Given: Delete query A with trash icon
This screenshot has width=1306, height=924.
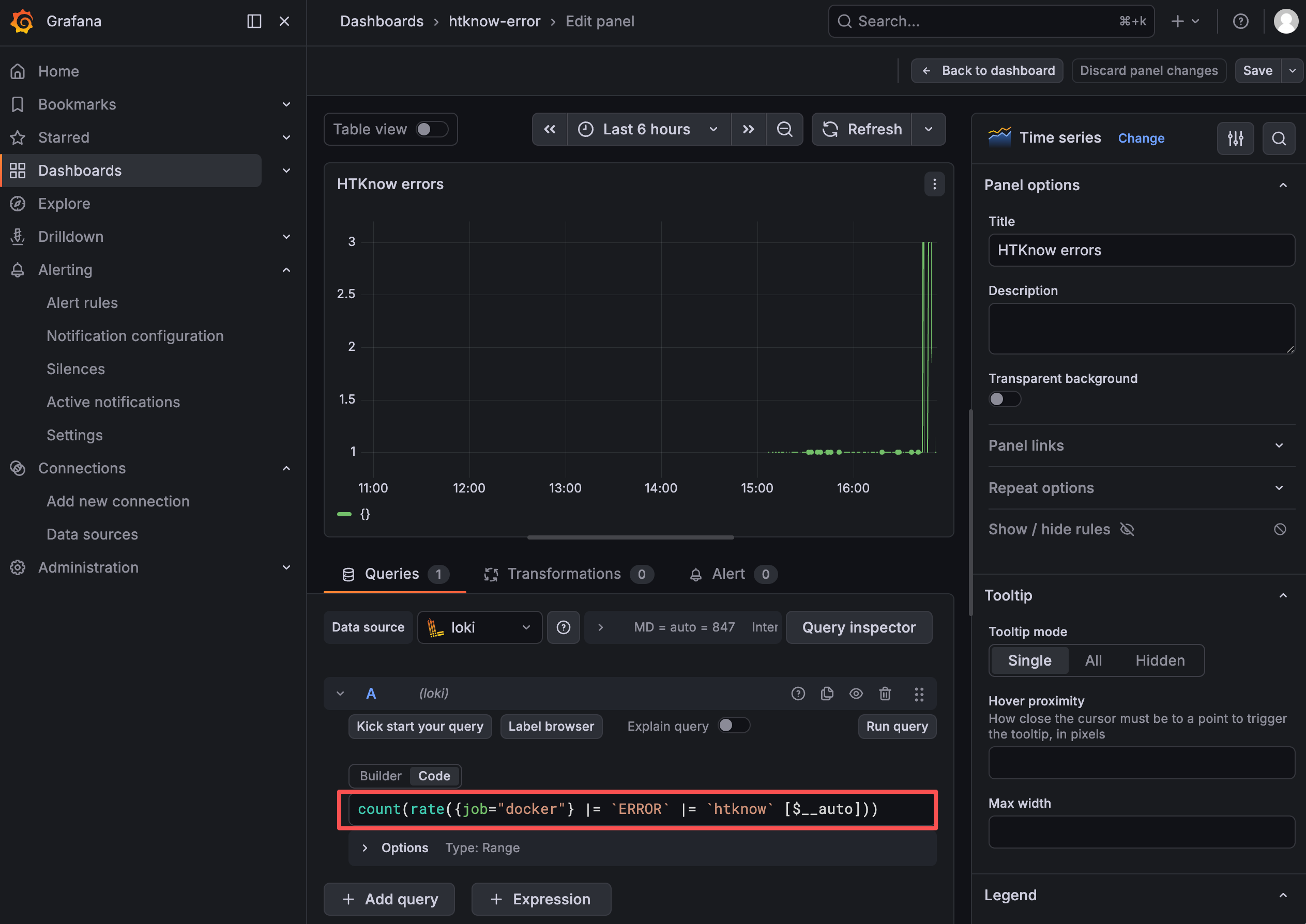Looking at the screenshot, I should coord(884,694).
